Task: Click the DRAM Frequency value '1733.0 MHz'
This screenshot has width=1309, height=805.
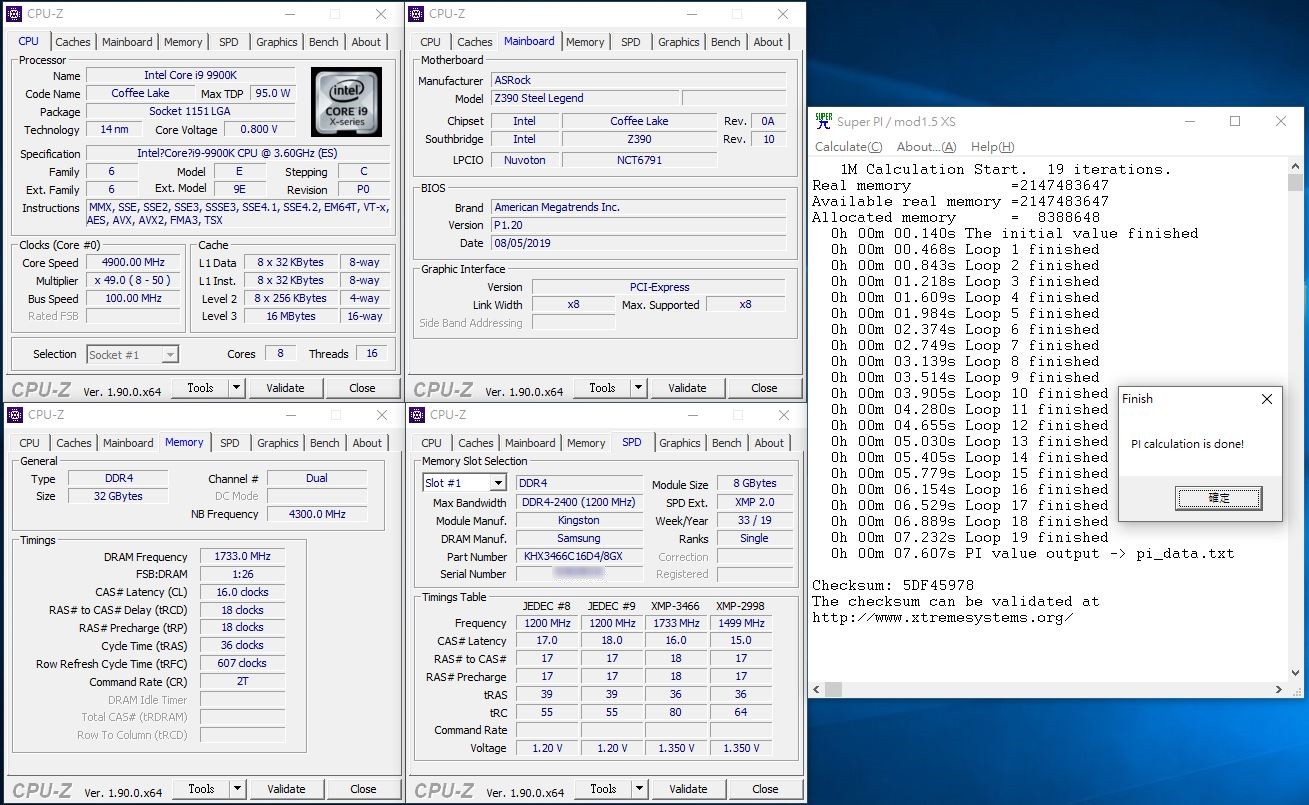Action: pos(242,557)
